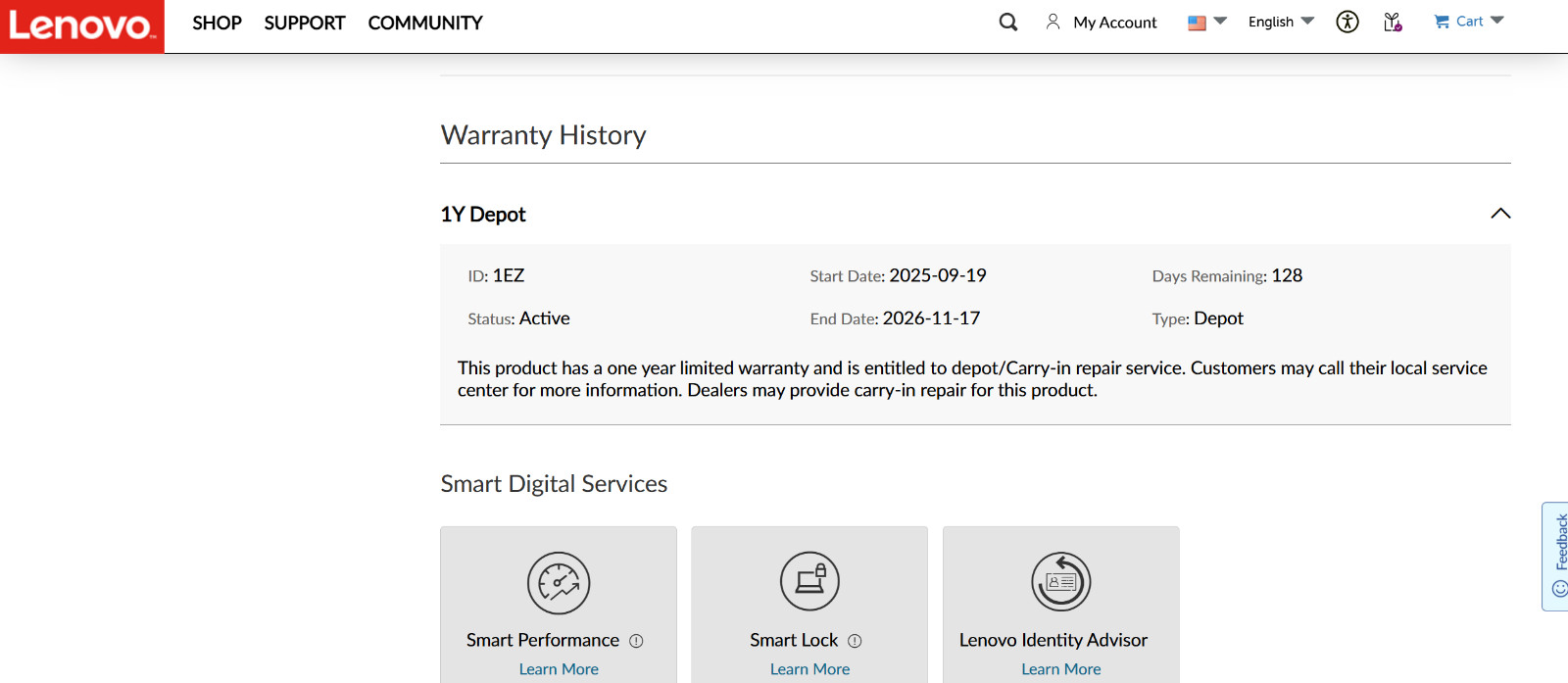This screenshot has width=1568, height=683.
Task: Click Learn More under Smart Performance
Action: [559, 669]
